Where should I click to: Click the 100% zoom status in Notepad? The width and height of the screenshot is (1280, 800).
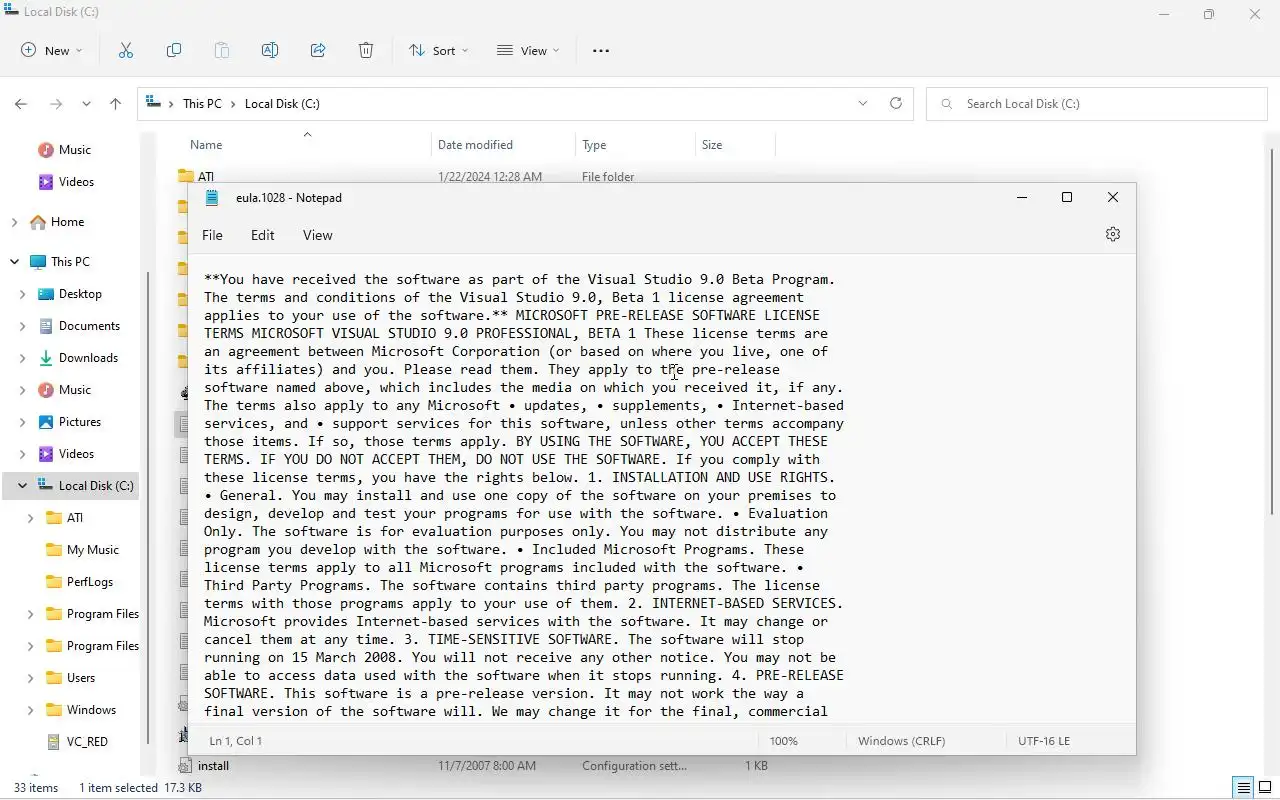click(x=784, y=741)
